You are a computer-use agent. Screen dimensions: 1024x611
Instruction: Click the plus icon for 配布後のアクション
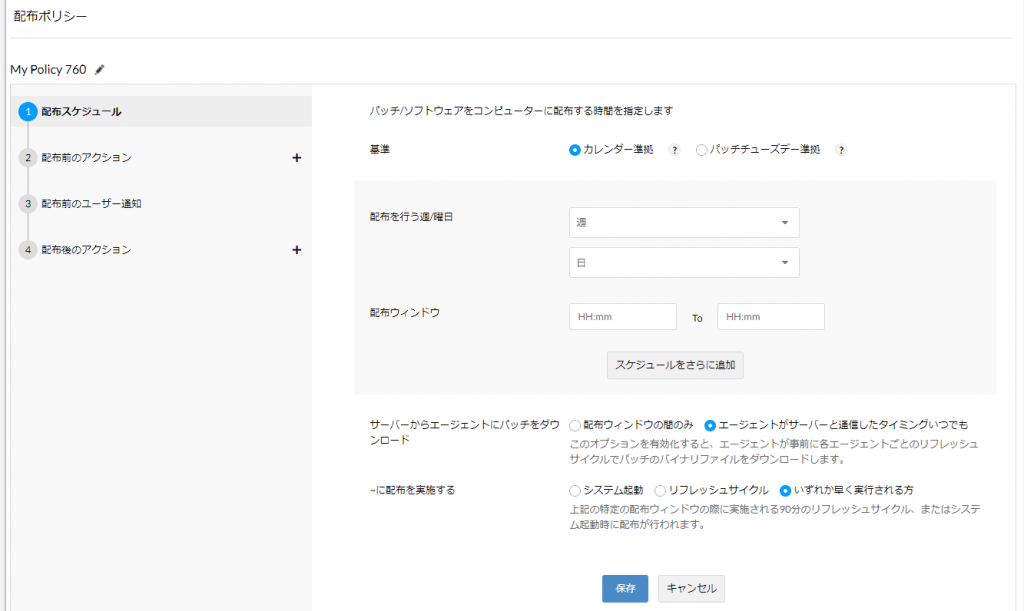pyautogui.click(x=296, y=250)
